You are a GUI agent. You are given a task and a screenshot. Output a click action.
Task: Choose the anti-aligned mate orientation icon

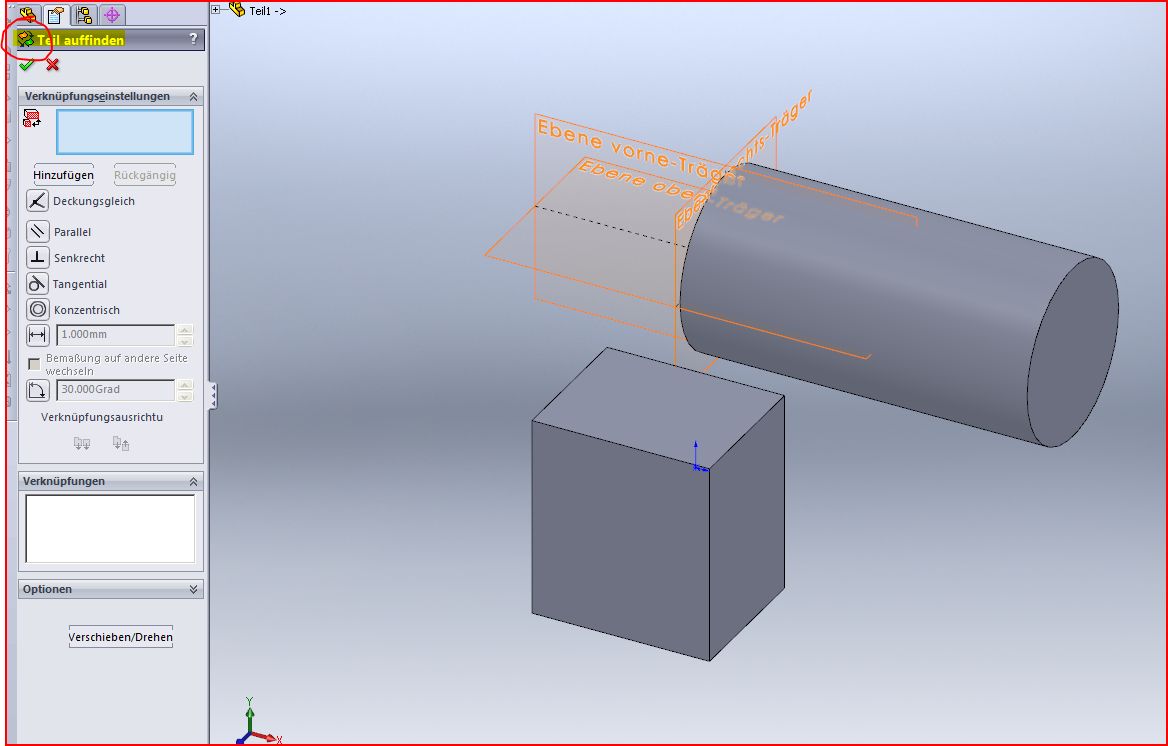coord(121,443)
